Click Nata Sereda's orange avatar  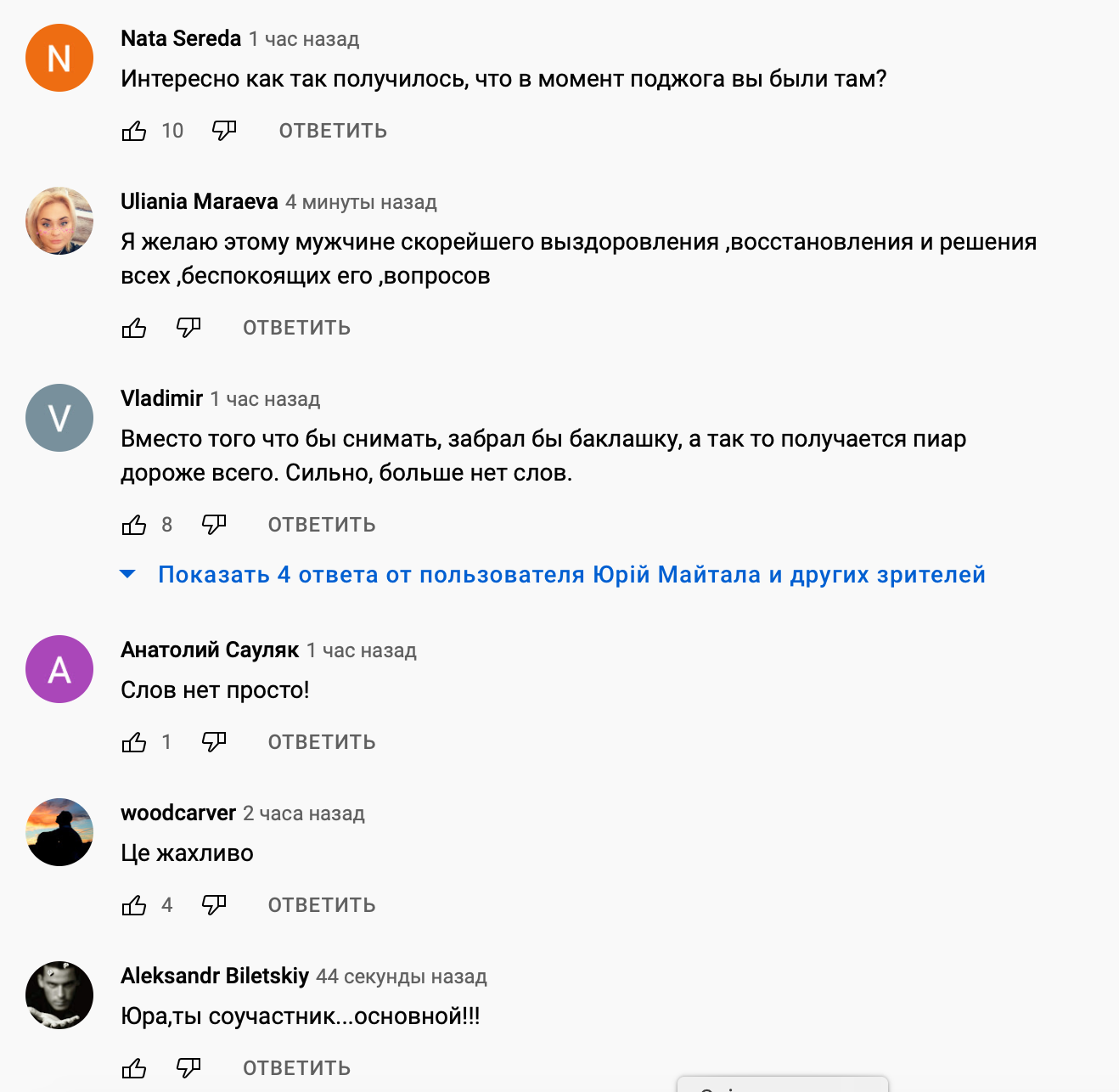[x=59, y=58]
